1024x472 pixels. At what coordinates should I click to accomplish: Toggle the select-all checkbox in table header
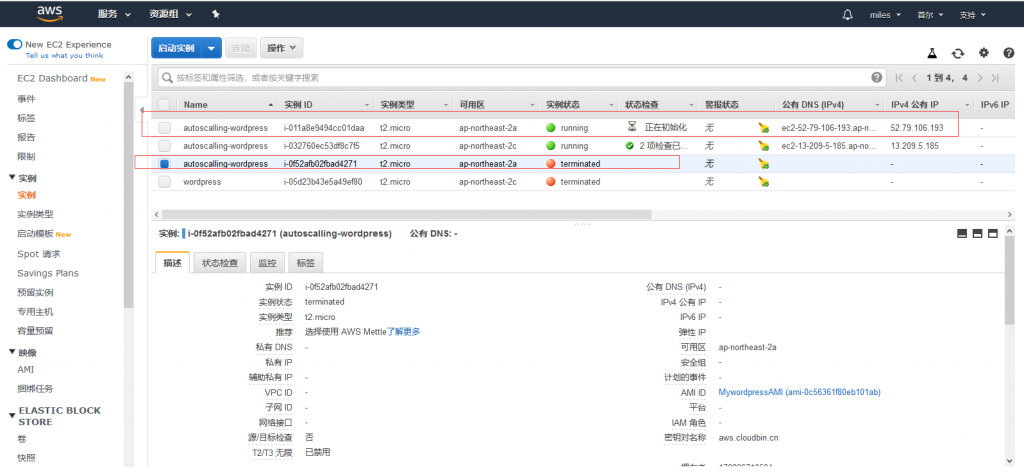(165, 104)
